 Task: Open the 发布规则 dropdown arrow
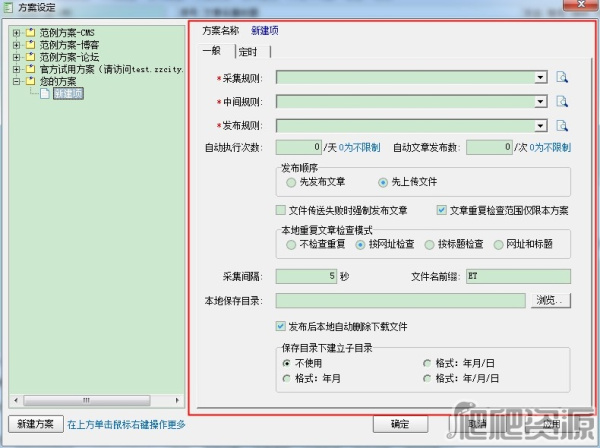tap(540, 126)
